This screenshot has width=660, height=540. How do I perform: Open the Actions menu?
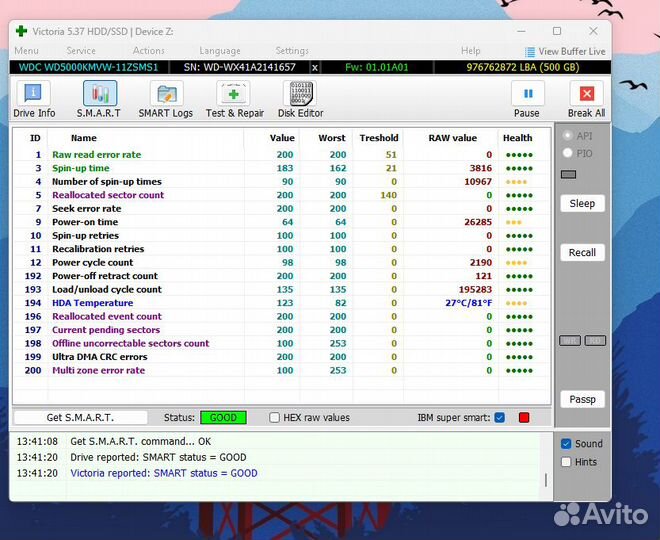pyautogui.click(x=148, y=51)
